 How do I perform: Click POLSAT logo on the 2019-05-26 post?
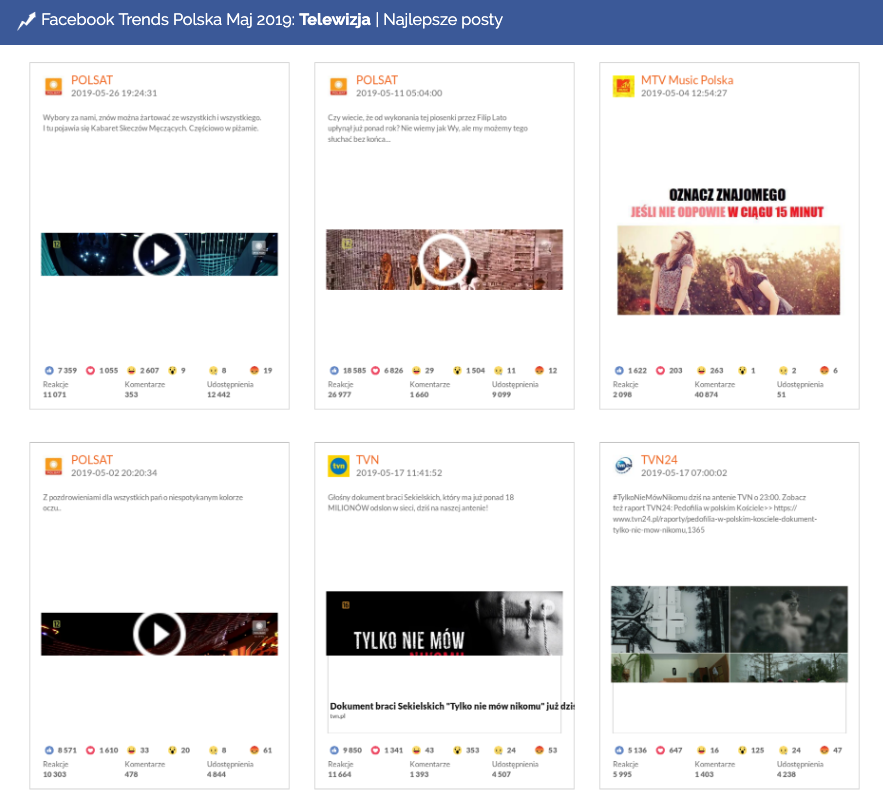(x=54, y=87)
